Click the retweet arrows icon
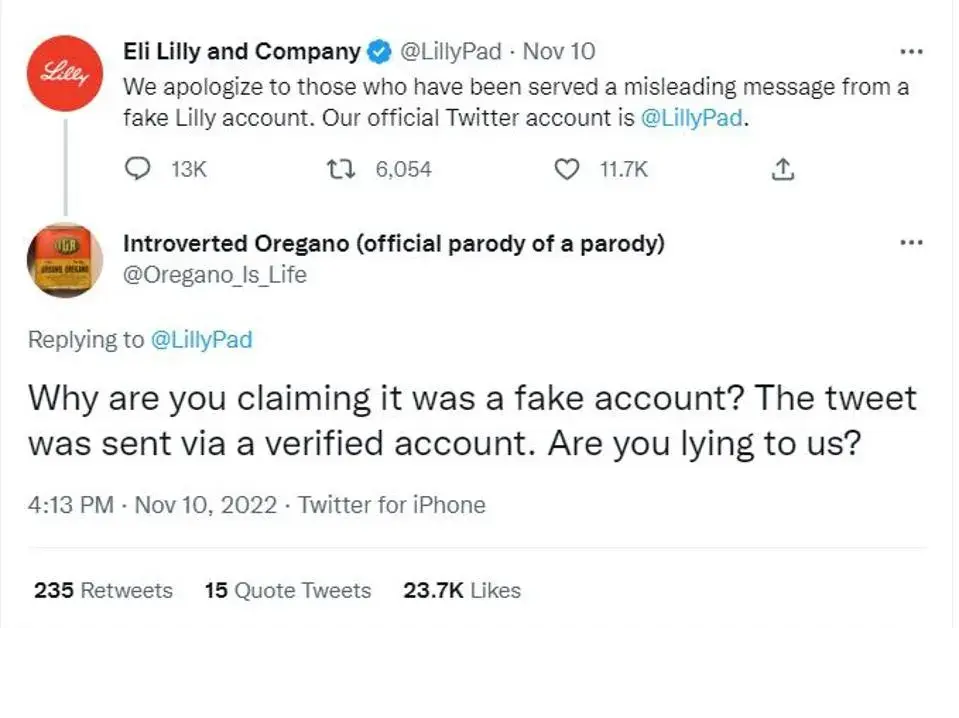 pos(341,169)
